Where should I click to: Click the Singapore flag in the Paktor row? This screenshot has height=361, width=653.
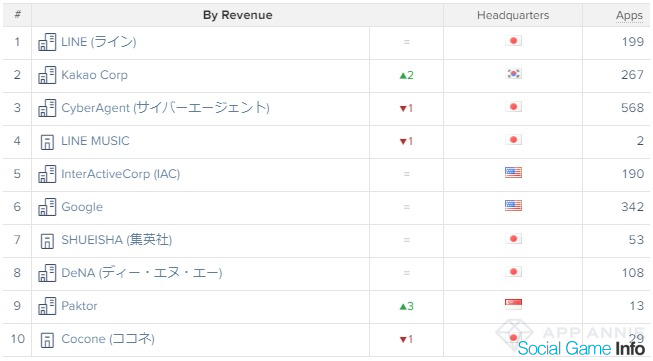click(513, 304)
